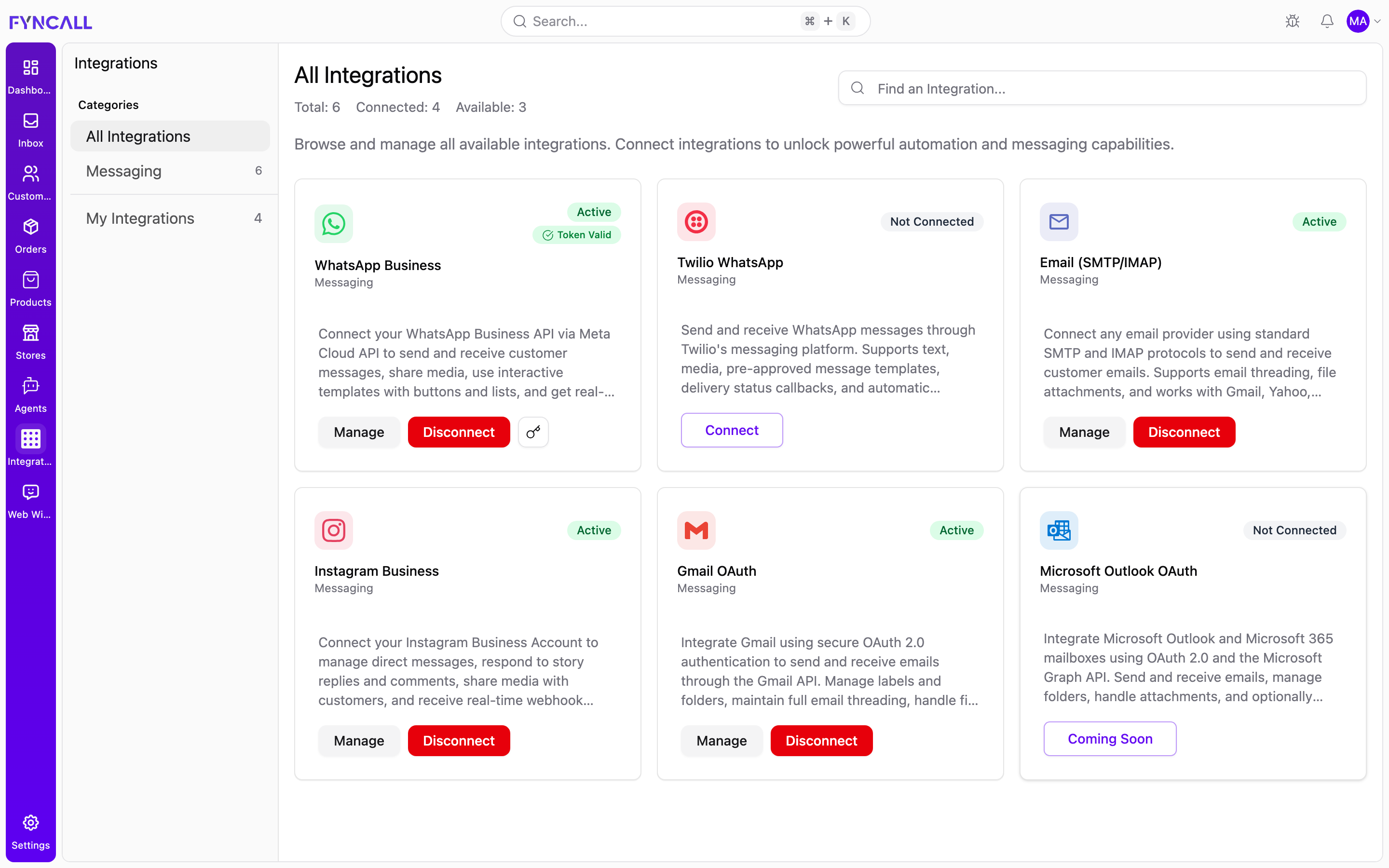Click the Active badge on Instagram Business

(x=594, y=530)
